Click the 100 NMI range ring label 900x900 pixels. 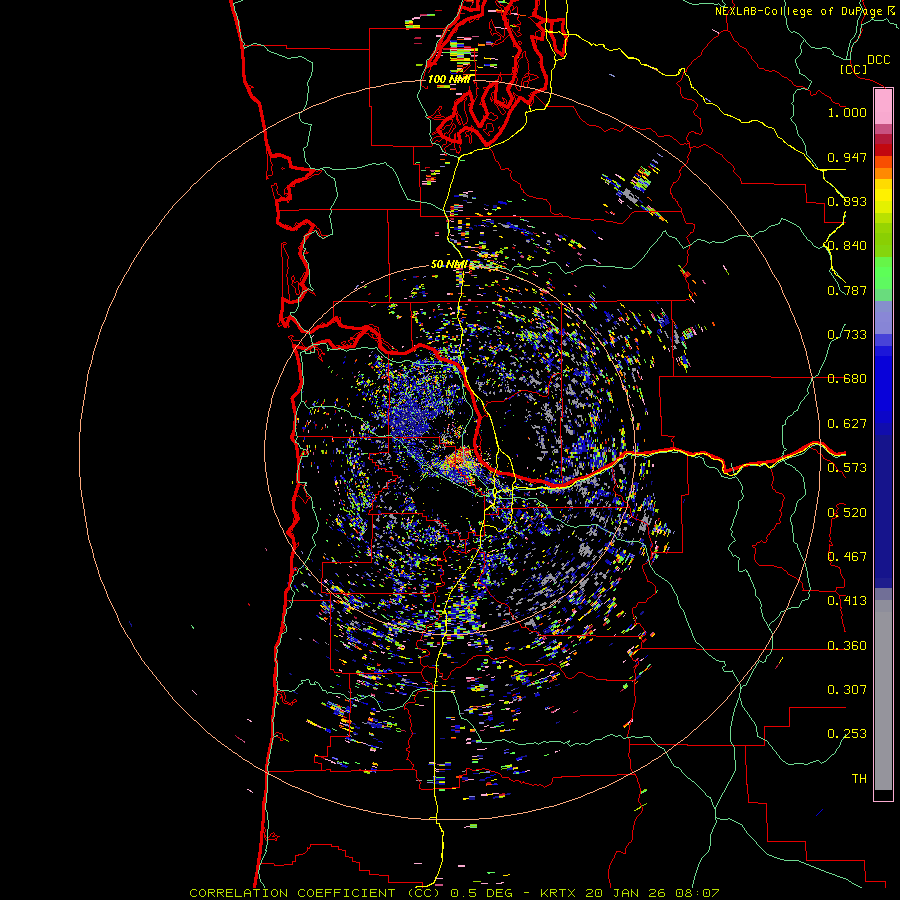(x=449, y=79)
